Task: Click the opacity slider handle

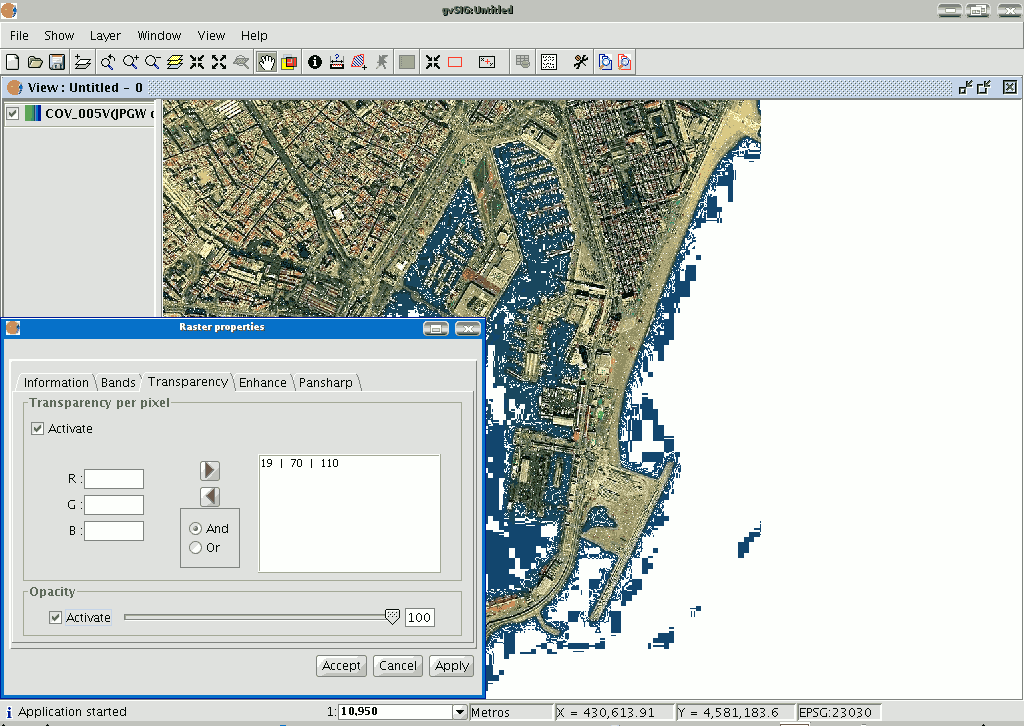Action: tap(392, 617)
